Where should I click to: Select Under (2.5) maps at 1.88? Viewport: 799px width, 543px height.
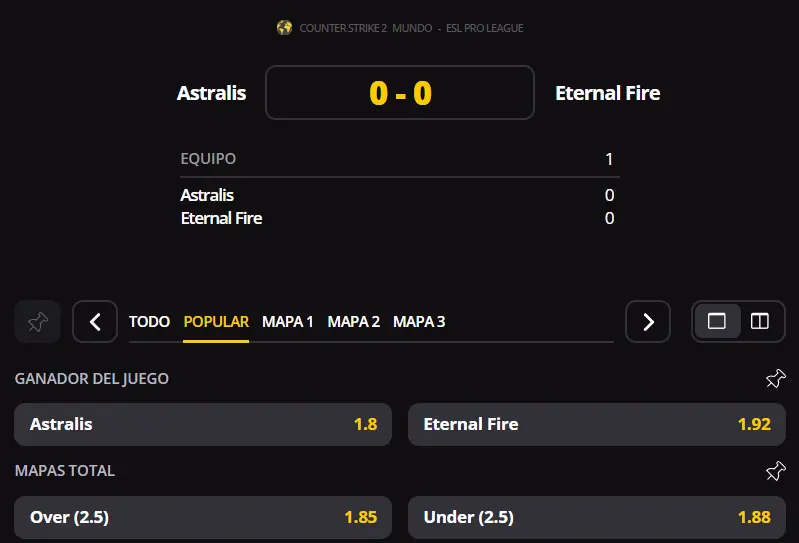(597, 517)
